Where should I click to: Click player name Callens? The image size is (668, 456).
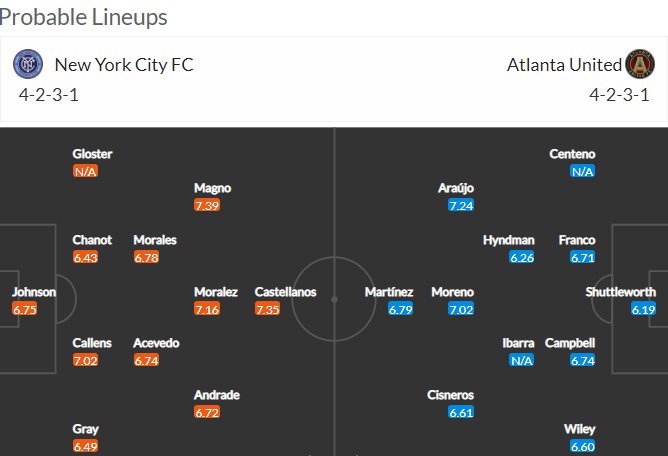(92, 343)
